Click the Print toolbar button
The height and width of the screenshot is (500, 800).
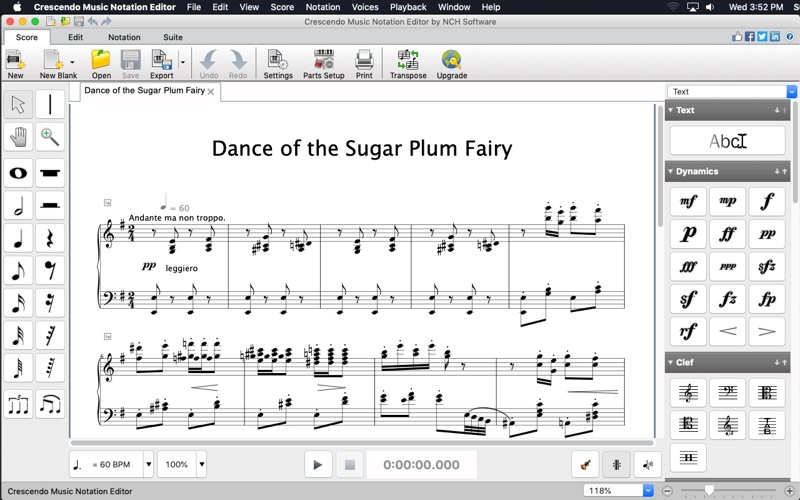click(364, 64)
